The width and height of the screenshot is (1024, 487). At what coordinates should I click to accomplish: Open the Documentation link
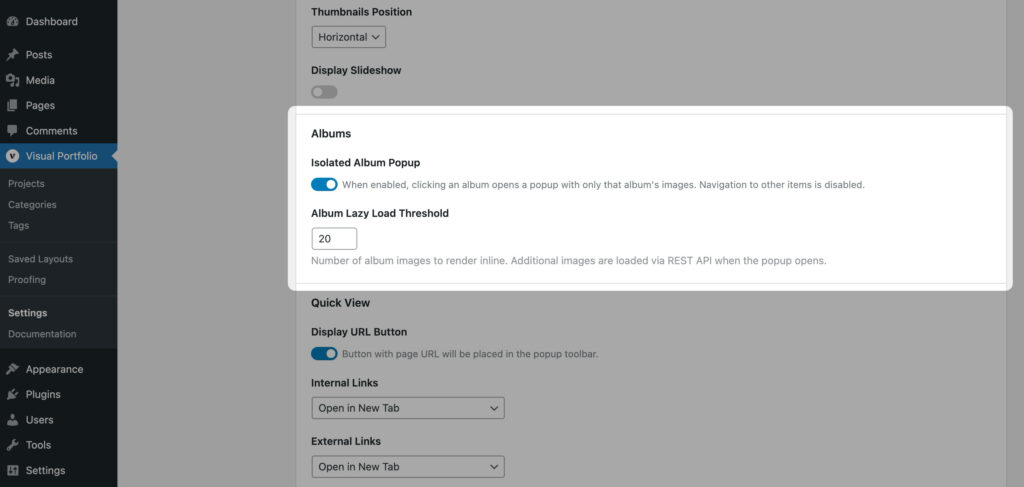point(42,334)
